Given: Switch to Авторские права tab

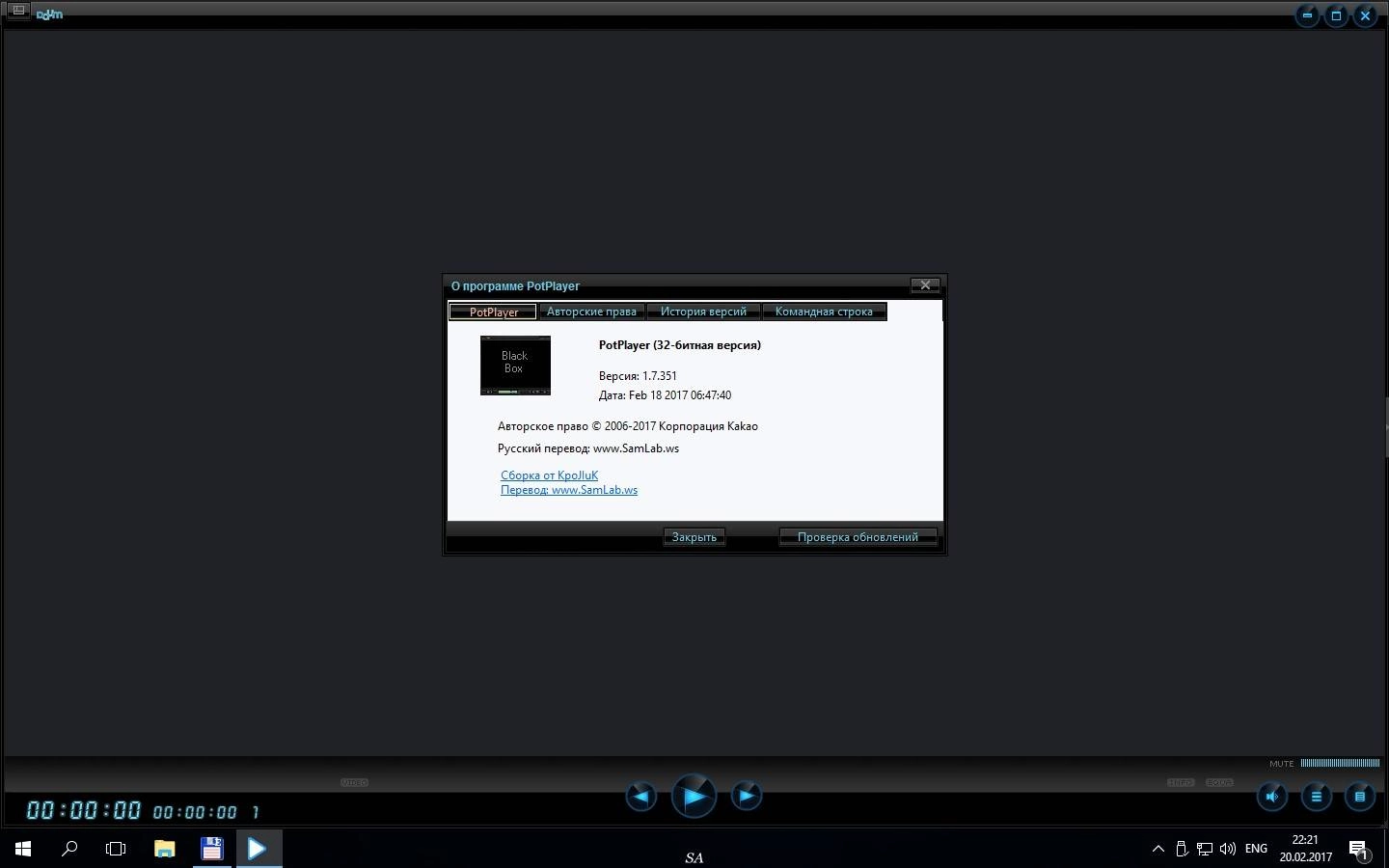Looking at the screenshot, I should pyautogui.click(x=591, y=312).
